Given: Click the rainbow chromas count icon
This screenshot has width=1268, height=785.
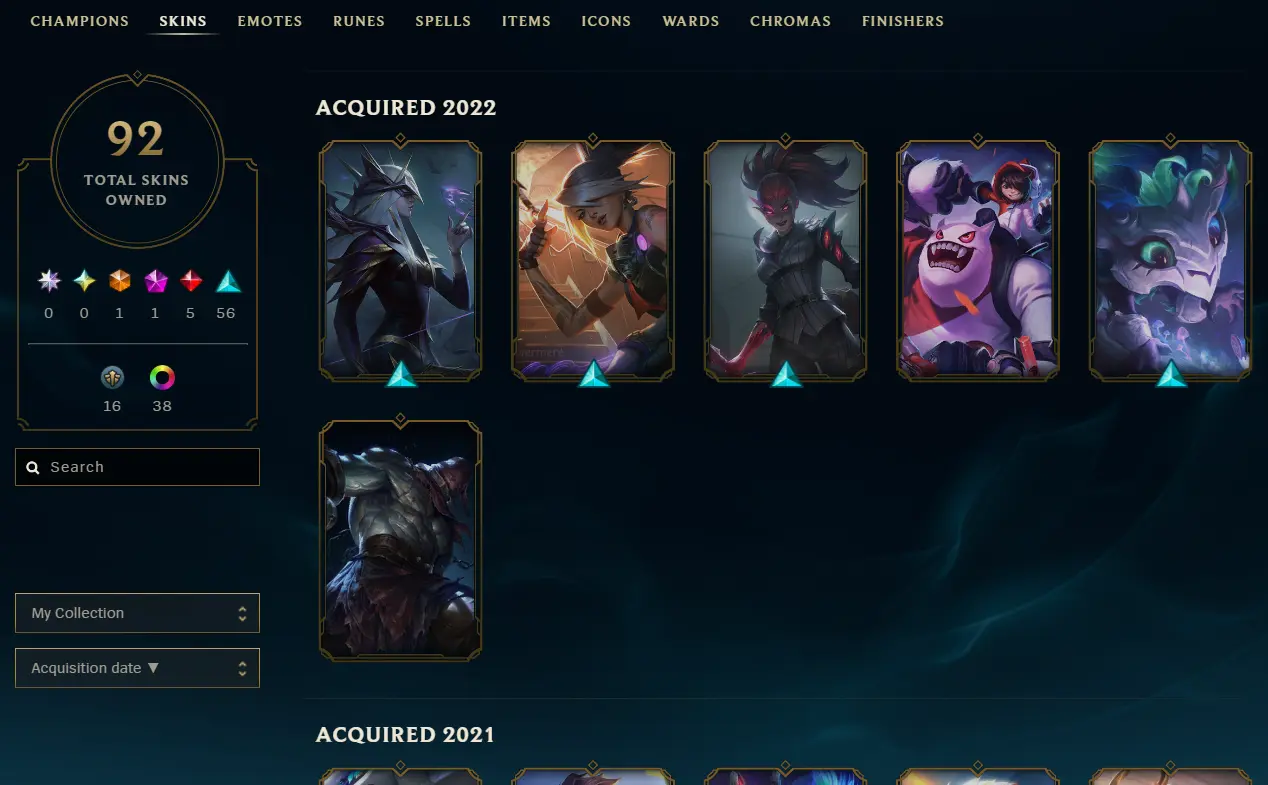Looking at the screenshot, I should [x=162, y=378].
